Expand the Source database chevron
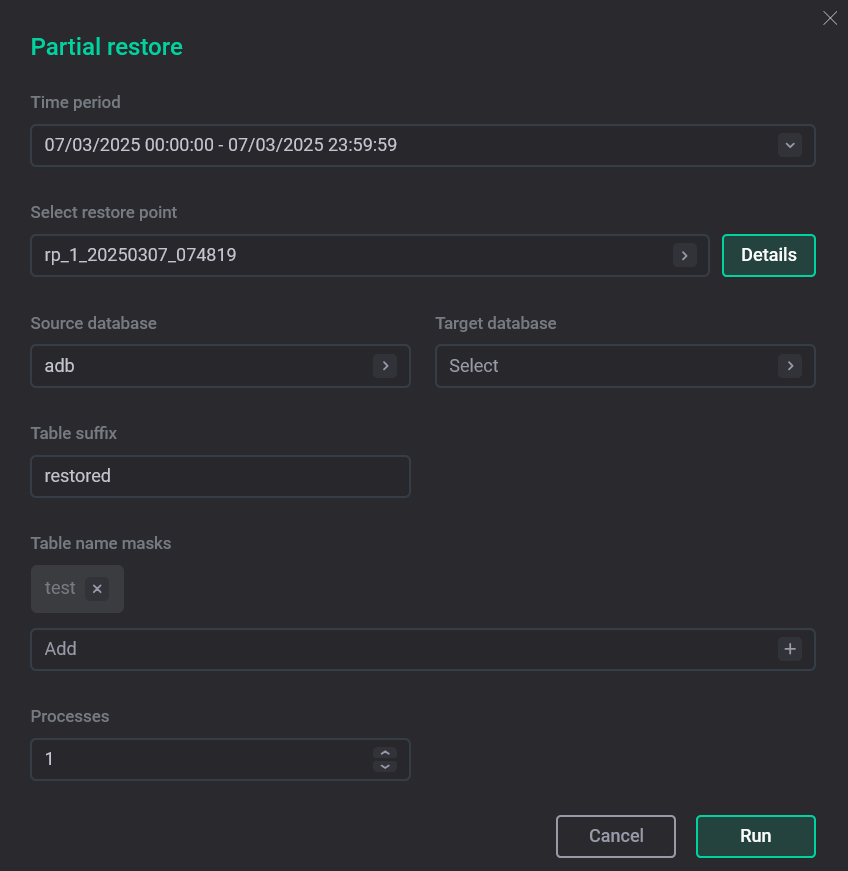848x871 pixels. click(385, 366)
